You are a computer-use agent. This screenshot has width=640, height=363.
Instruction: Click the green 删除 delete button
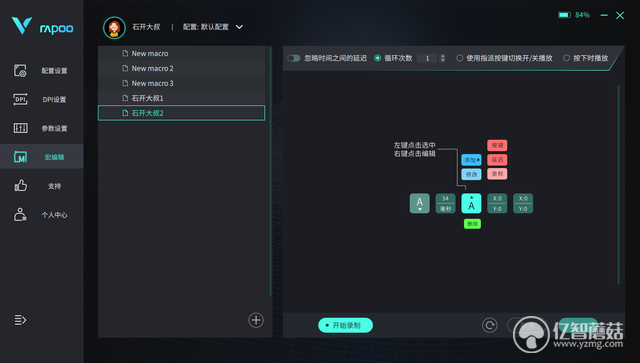472,224
